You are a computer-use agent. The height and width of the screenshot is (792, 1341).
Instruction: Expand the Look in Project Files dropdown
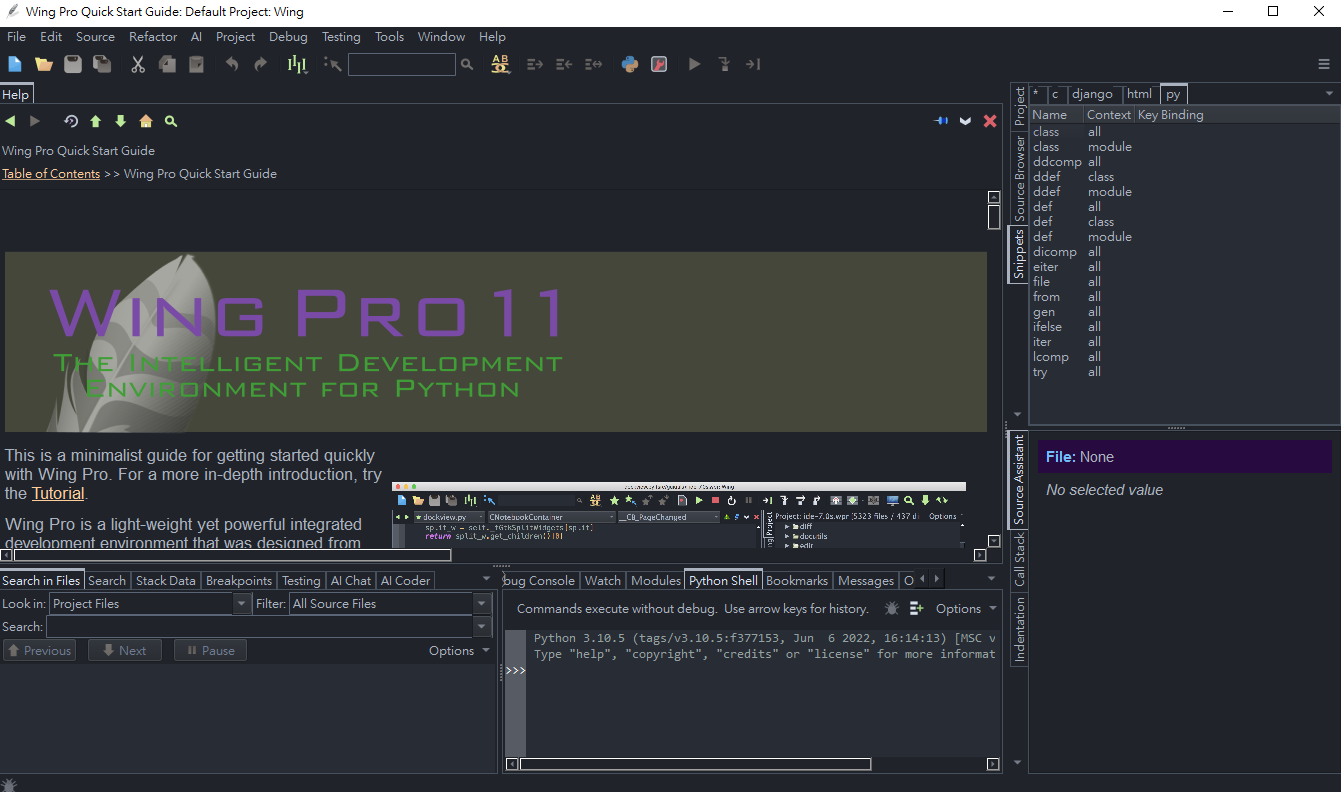tap(242, 604)
